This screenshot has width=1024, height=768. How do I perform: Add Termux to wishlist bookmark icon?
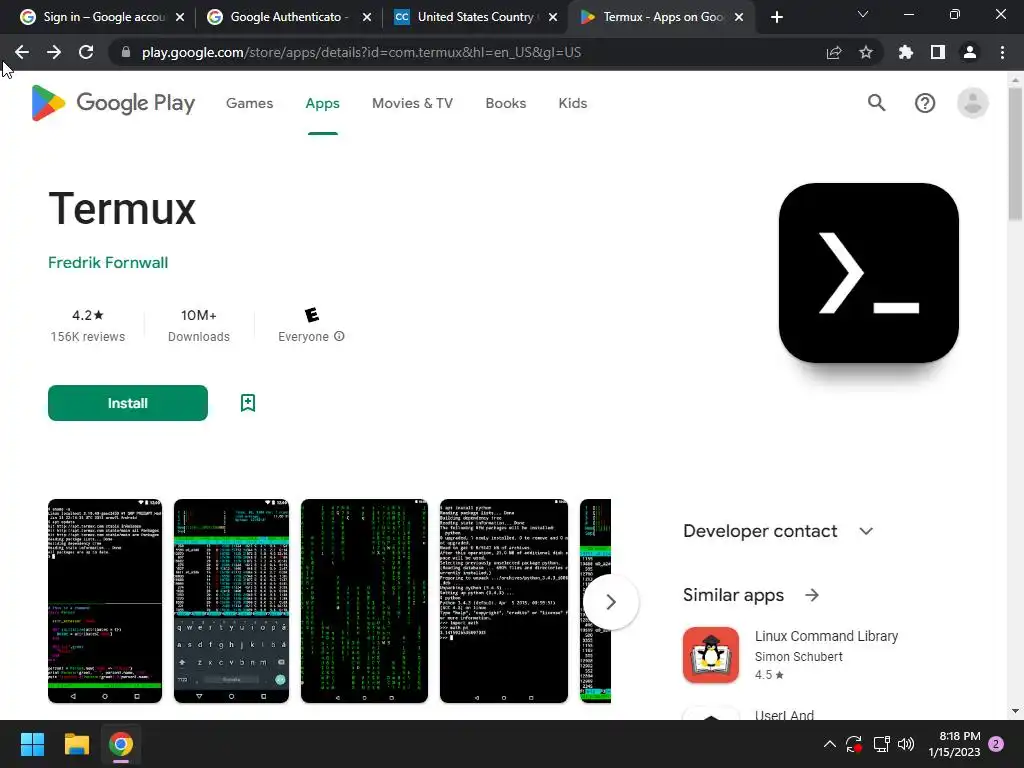point(248,403)
